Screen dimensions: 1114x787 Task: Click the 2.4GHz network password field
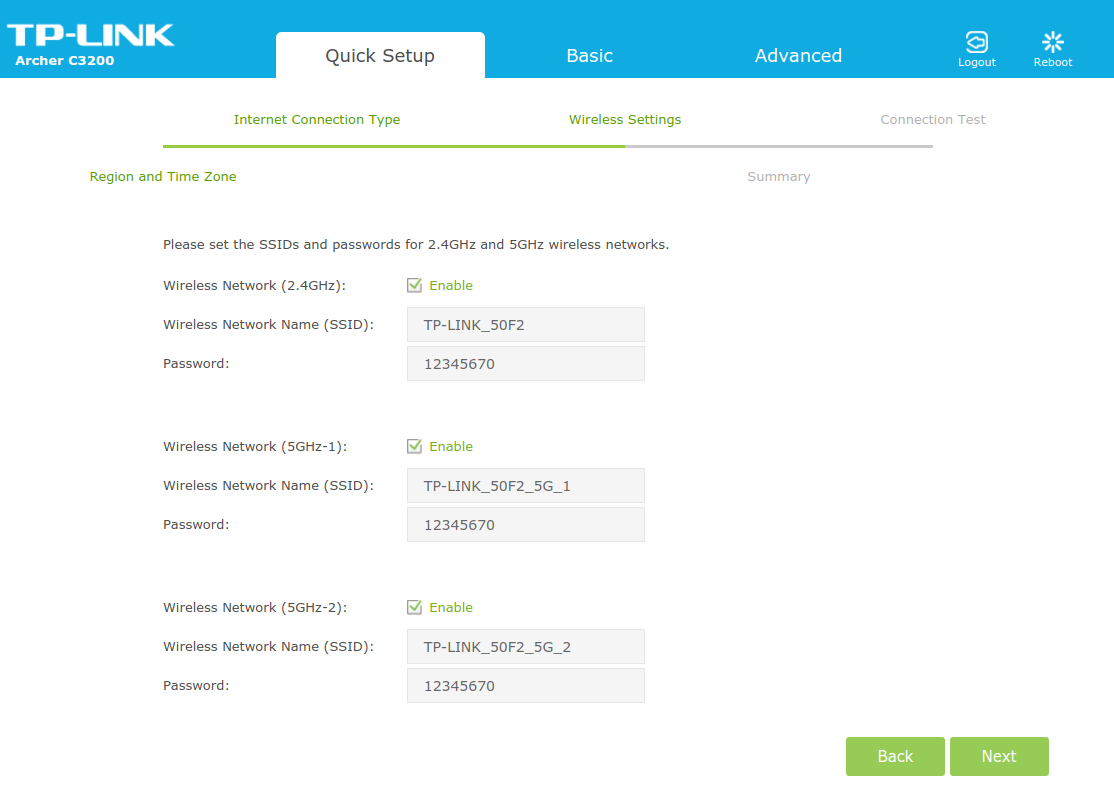click(x=525, y=364)
